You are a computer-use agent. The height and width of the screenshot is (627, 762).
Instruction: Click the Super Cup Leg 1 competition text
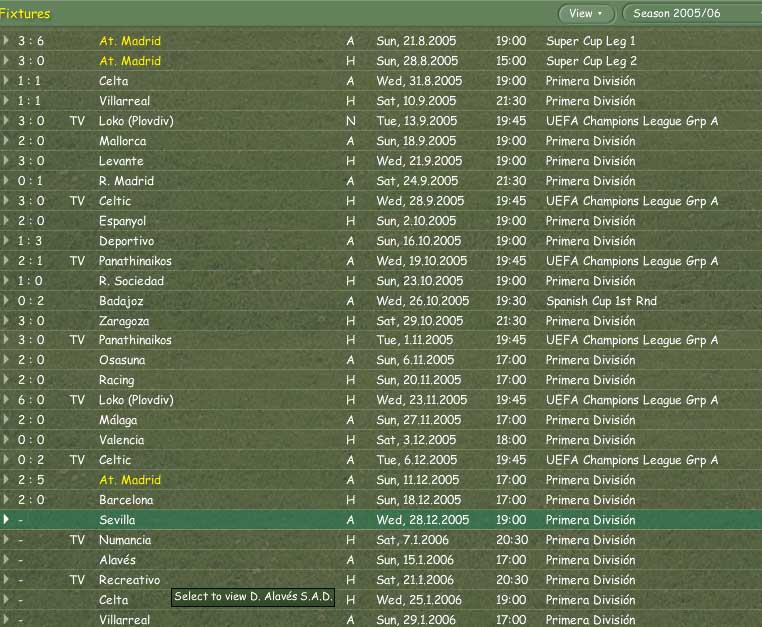coord(590,41)
